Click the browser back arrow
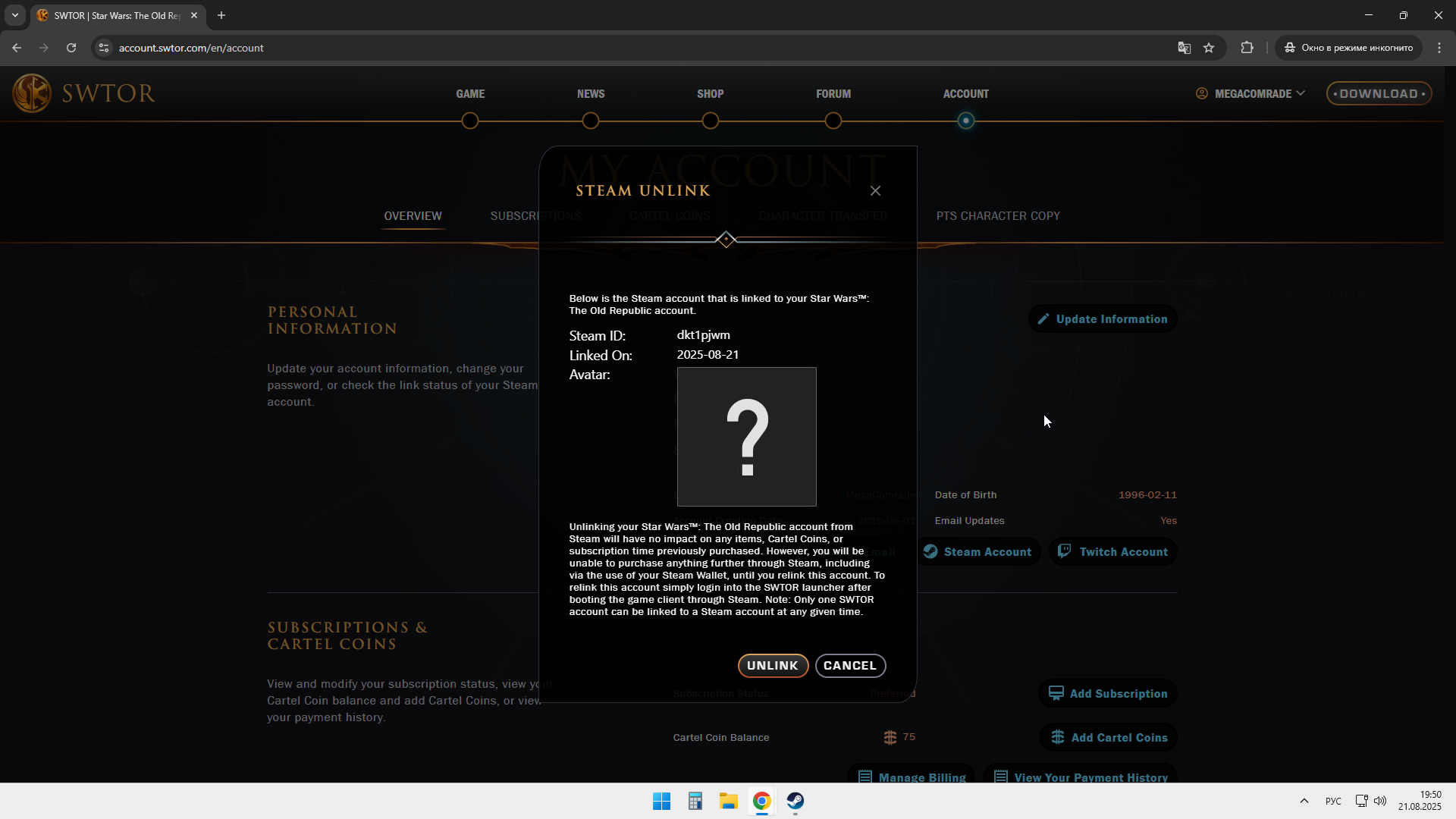1456x819 pixels. coord(17,48)
